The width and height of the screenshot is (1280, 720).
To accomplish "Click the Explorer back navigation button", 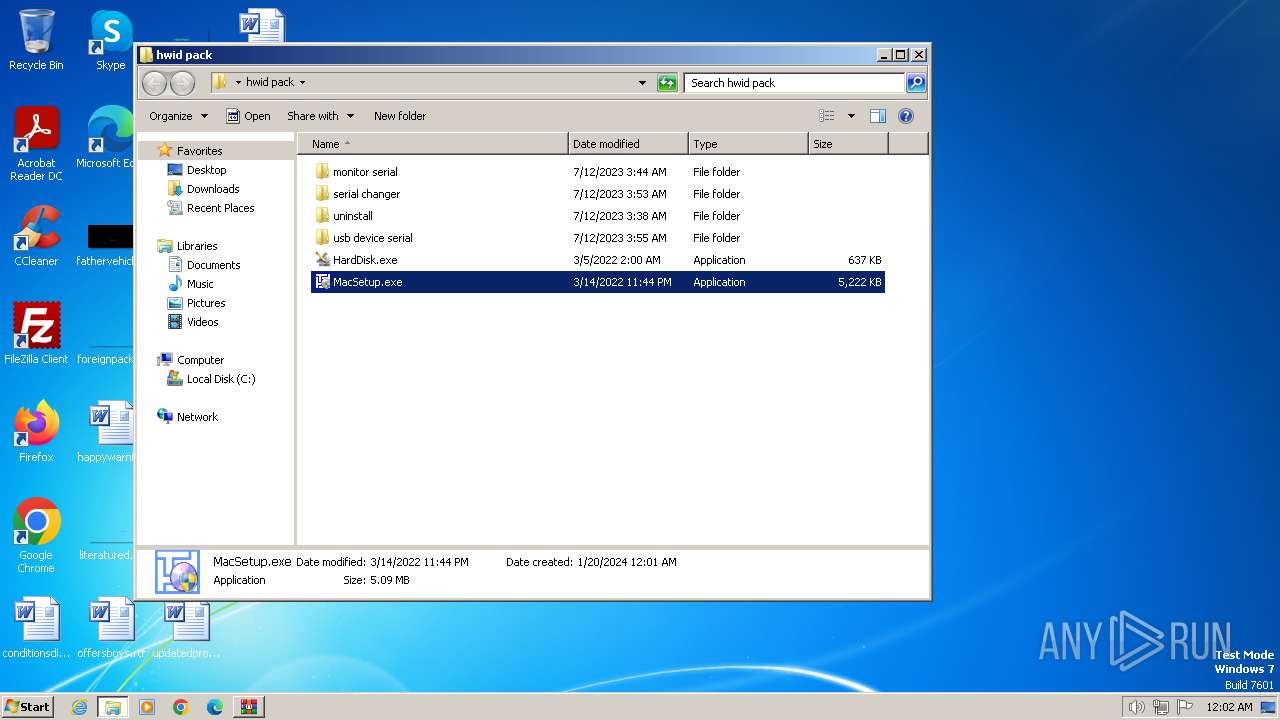I will (x=155, y=83).
